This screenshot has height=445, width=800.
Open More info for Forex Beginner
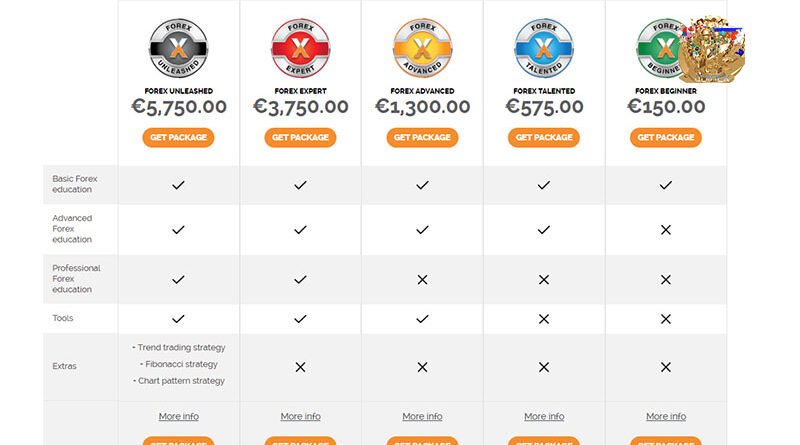tap(666, 416)
